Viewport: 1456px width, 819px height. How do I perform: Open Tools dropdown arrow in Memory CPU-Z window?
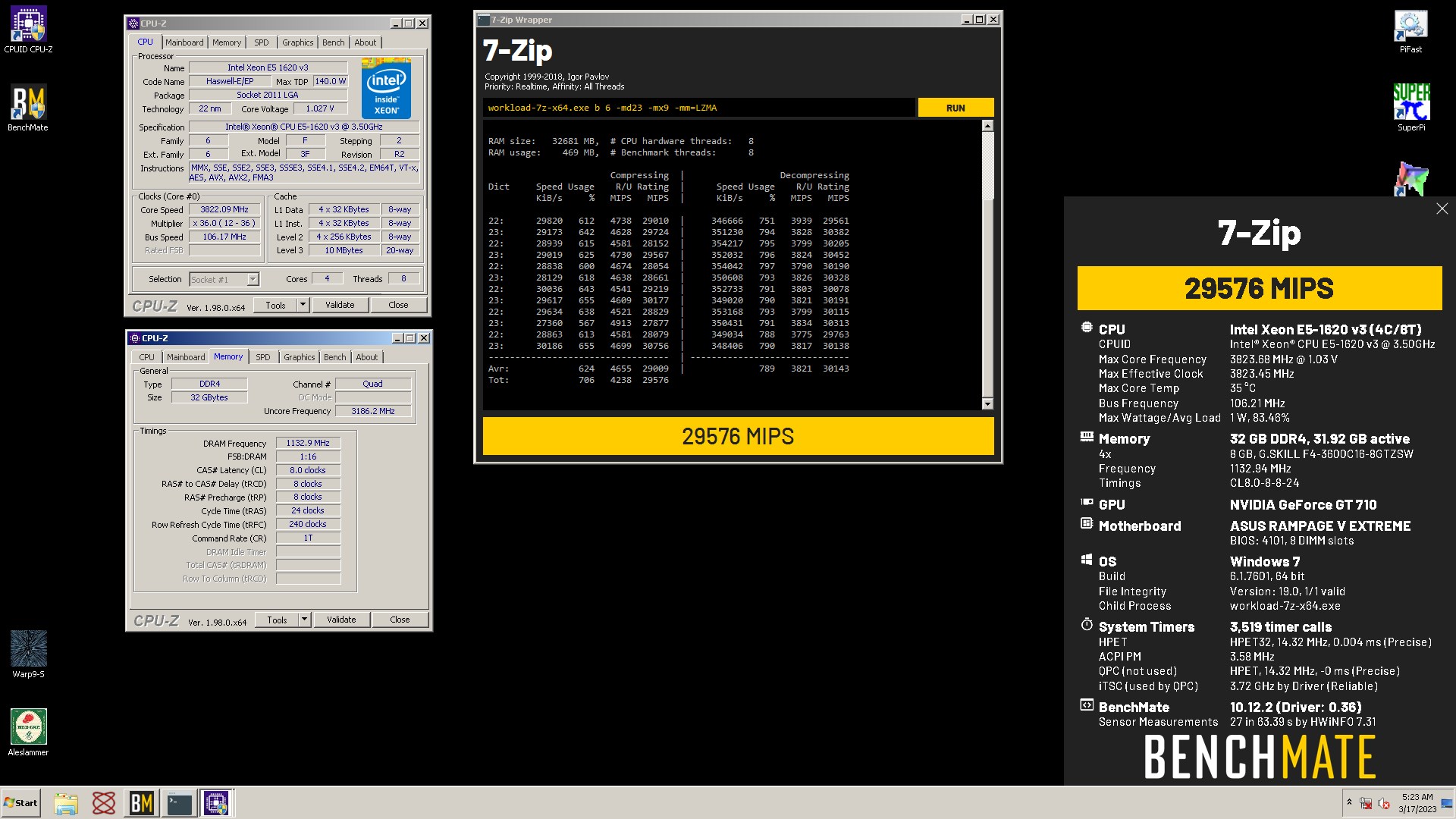click(304, 620)
